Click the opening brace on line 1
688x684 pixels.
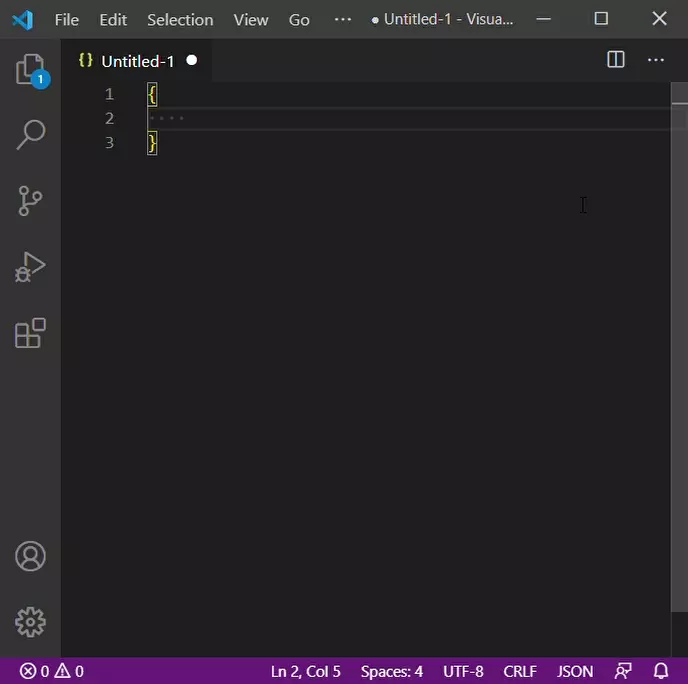pyautogui.click(x=152, y=95)
